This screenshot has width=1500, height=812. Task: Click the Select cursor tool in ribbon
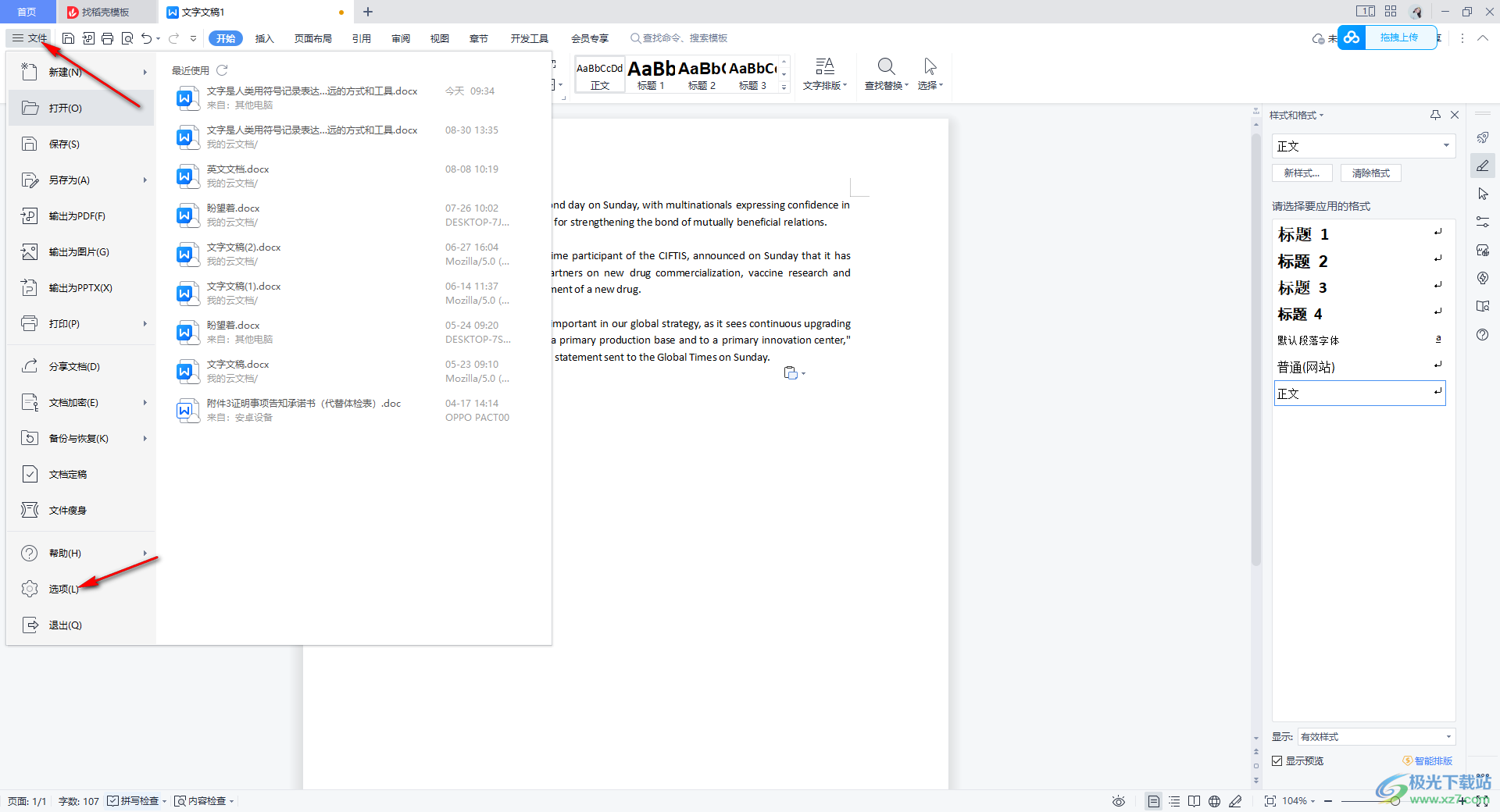pyautogui.click(x=930, y=74)
